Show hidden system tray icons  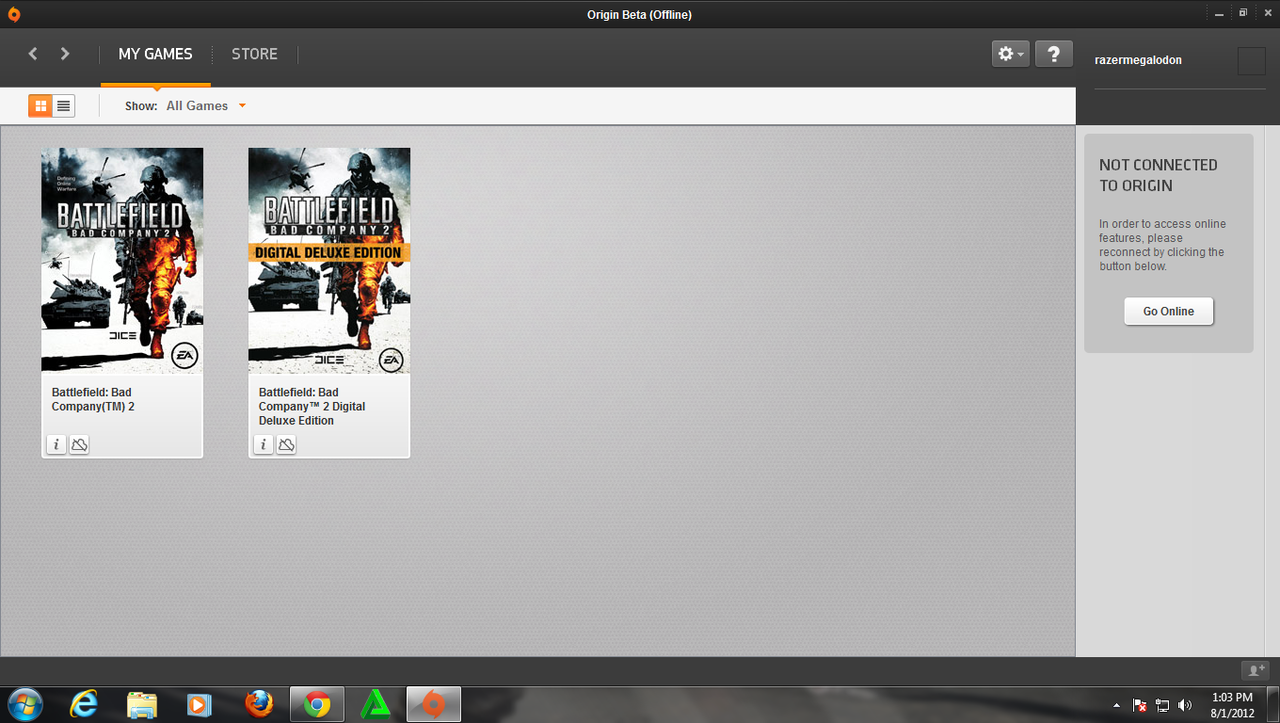tap(1118, 705)
